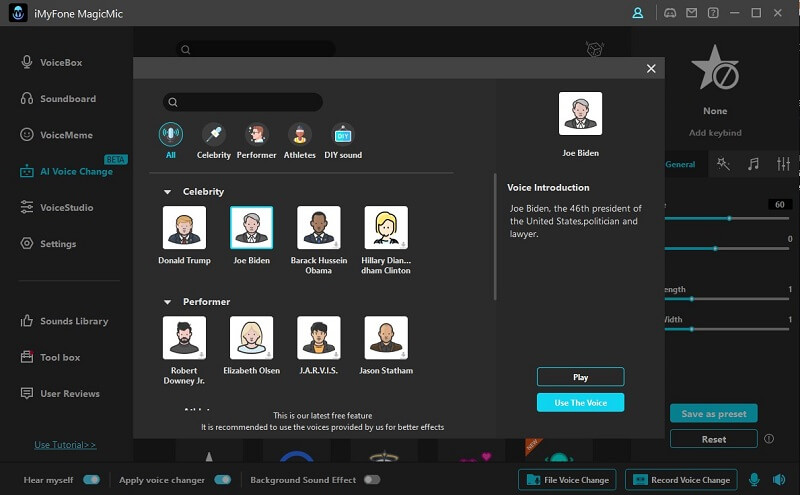The height and width of the screenshot is (495, 800).
Task: Open the VoiceBox section
Action: coord(51,62)
